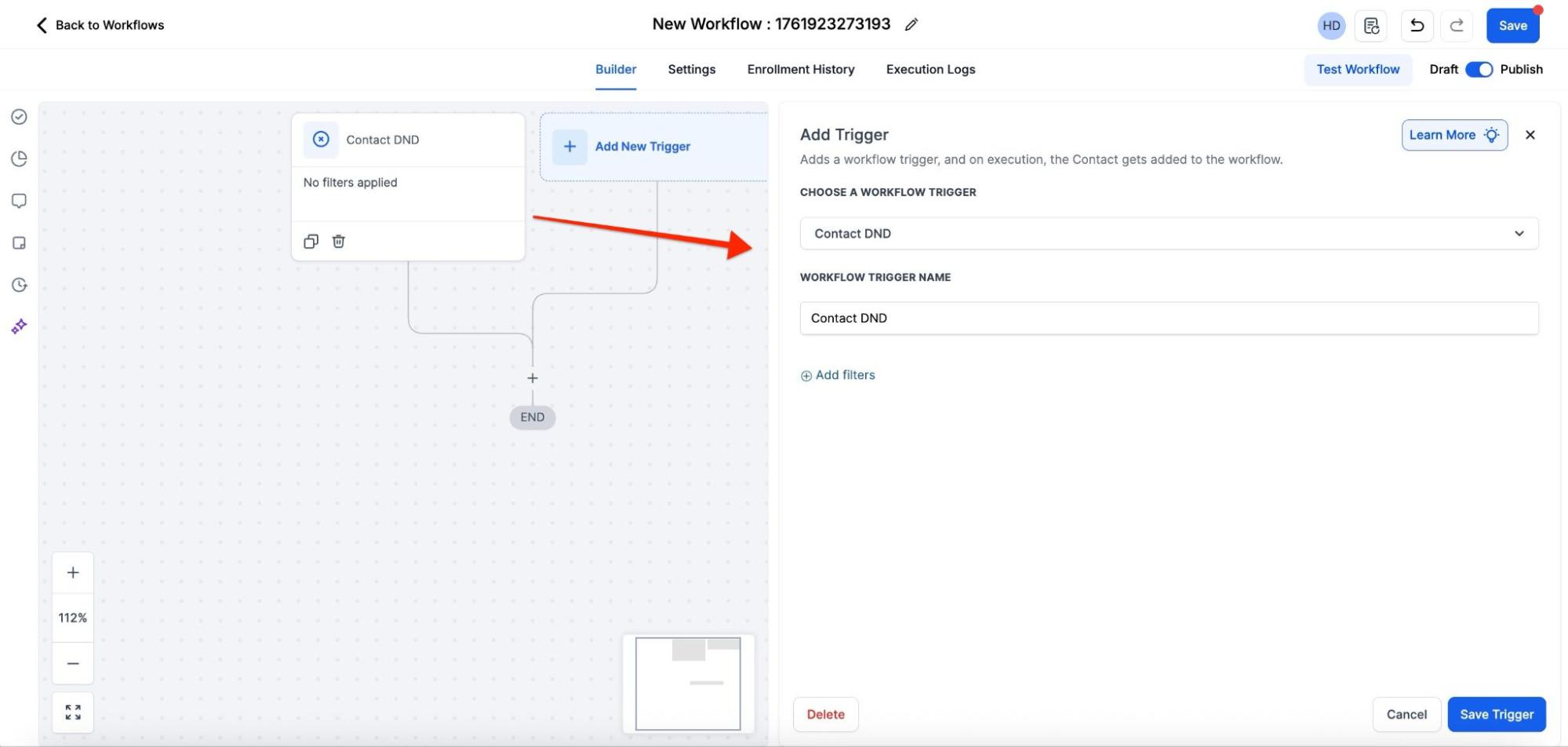
Task: Toggle Draft/Publish switch
Action: click(1479, 69)
